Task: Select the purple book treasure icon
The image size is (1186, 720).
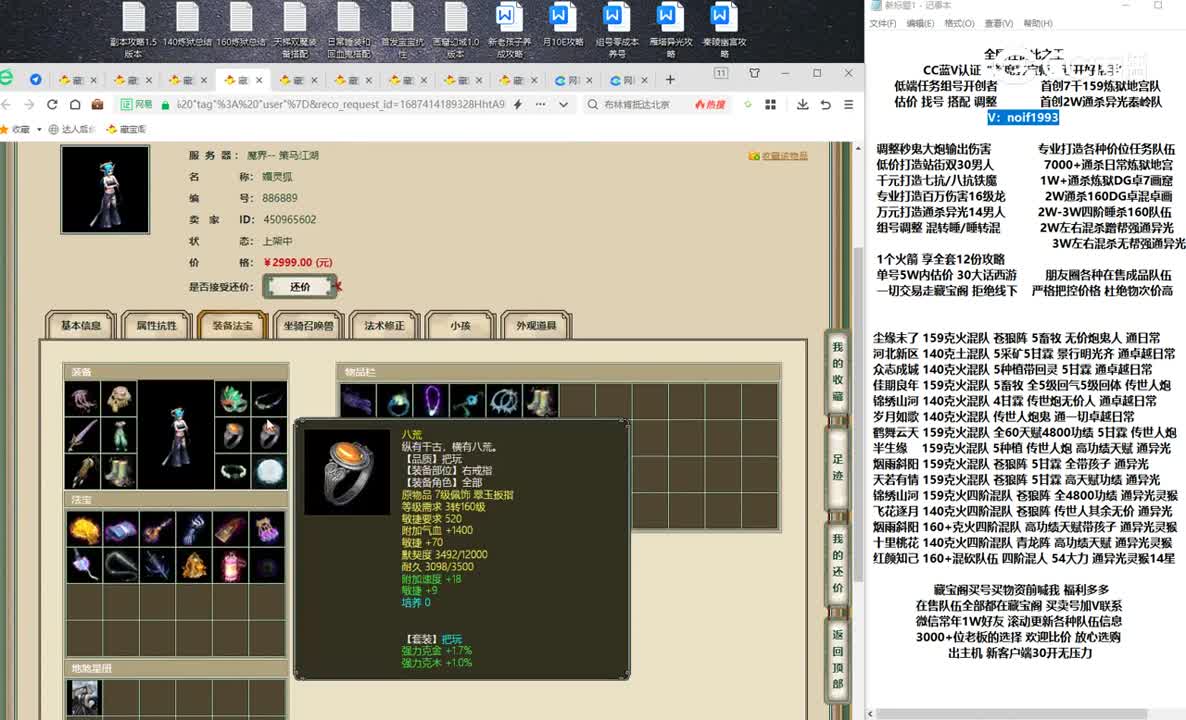Action: coord(120,529)
